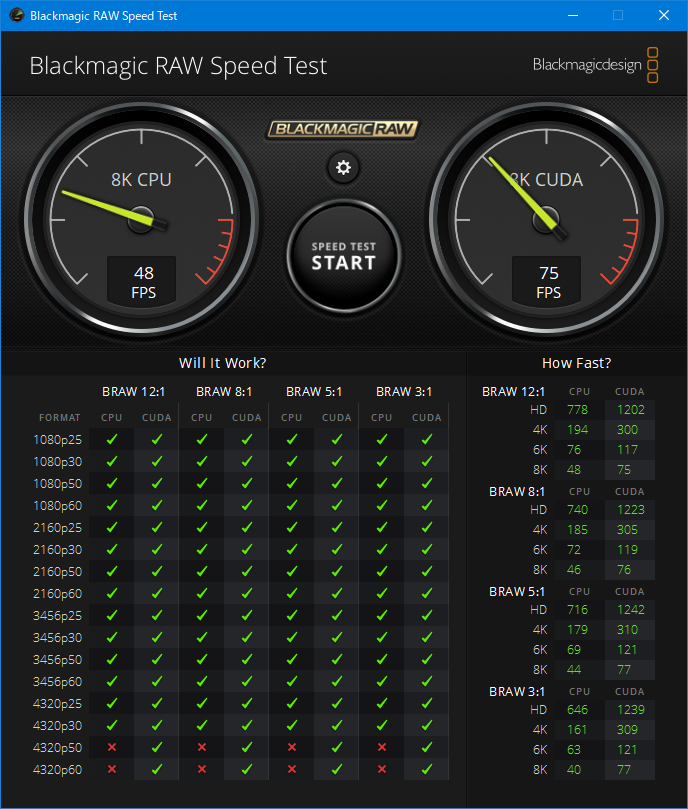Click BRAW 3:1 HD CUDA value 1239

631,709
